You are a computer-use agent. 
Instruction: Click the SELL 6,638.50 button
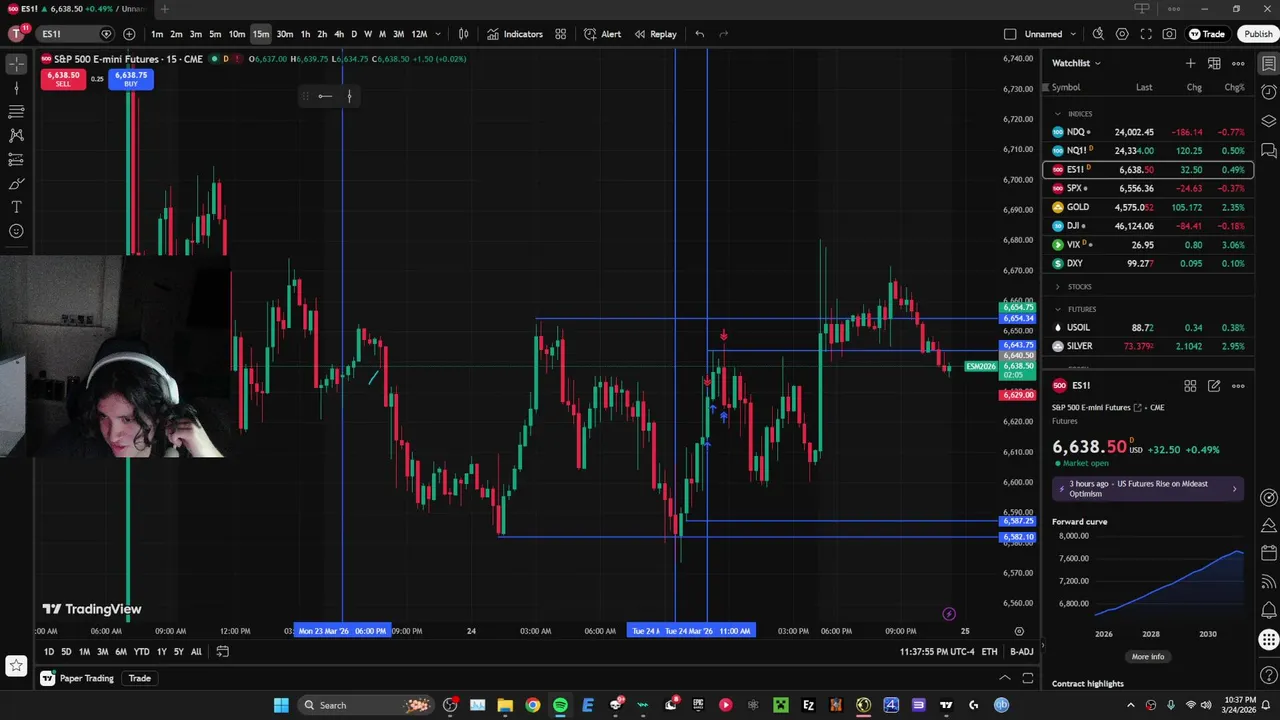63,79
